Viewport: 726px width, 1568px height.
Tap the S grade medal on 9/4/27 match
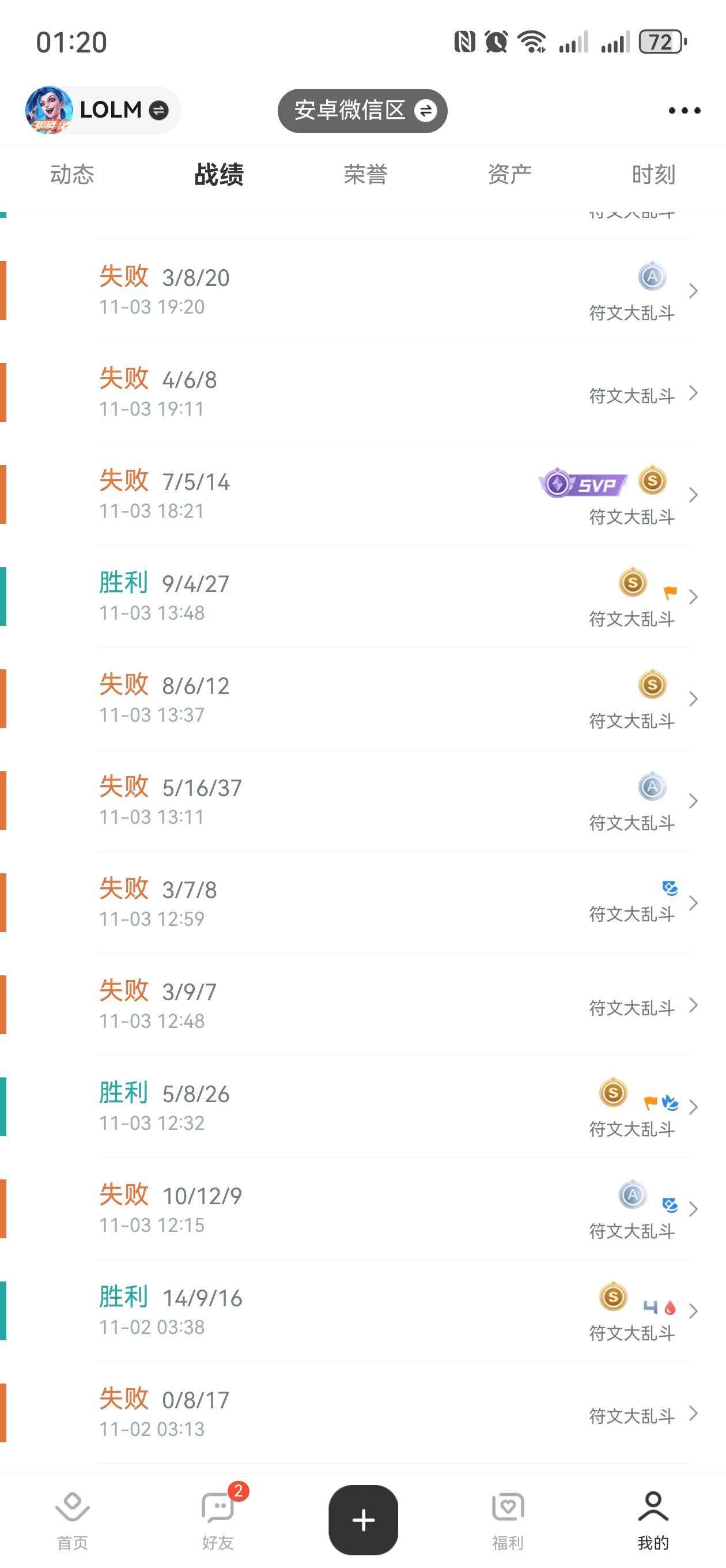[632, 582]
